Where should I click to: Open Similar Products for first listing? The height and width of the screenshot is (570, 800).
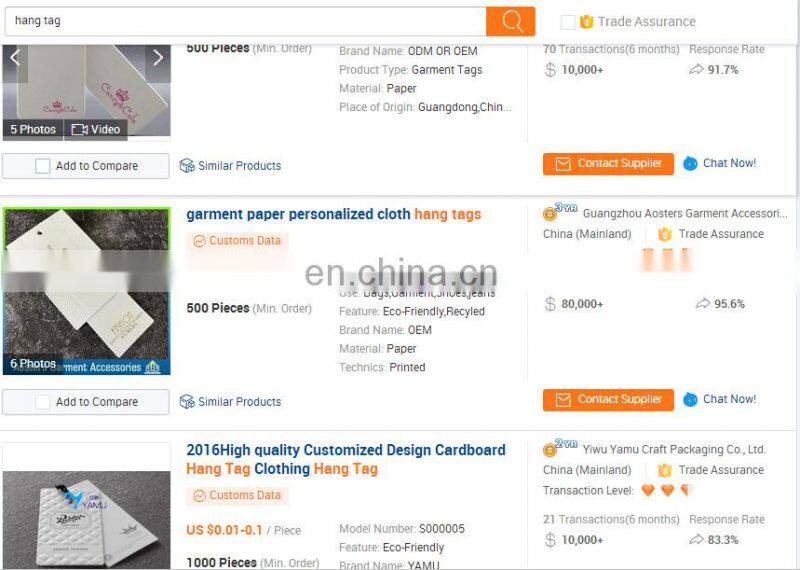coord(230,166)
